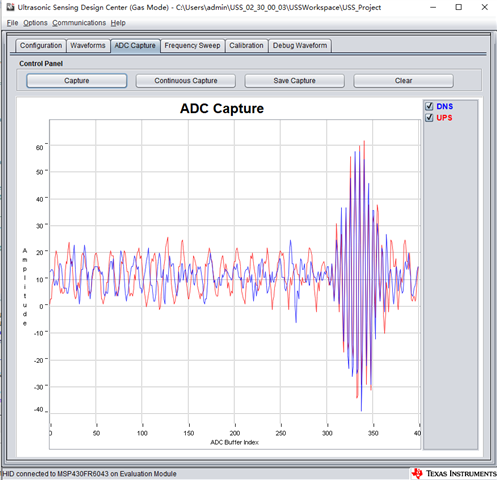Viewport: 497px width, 480px height.
Task: Go to the Frequency Sweep tab
Action: click(192, 46)
